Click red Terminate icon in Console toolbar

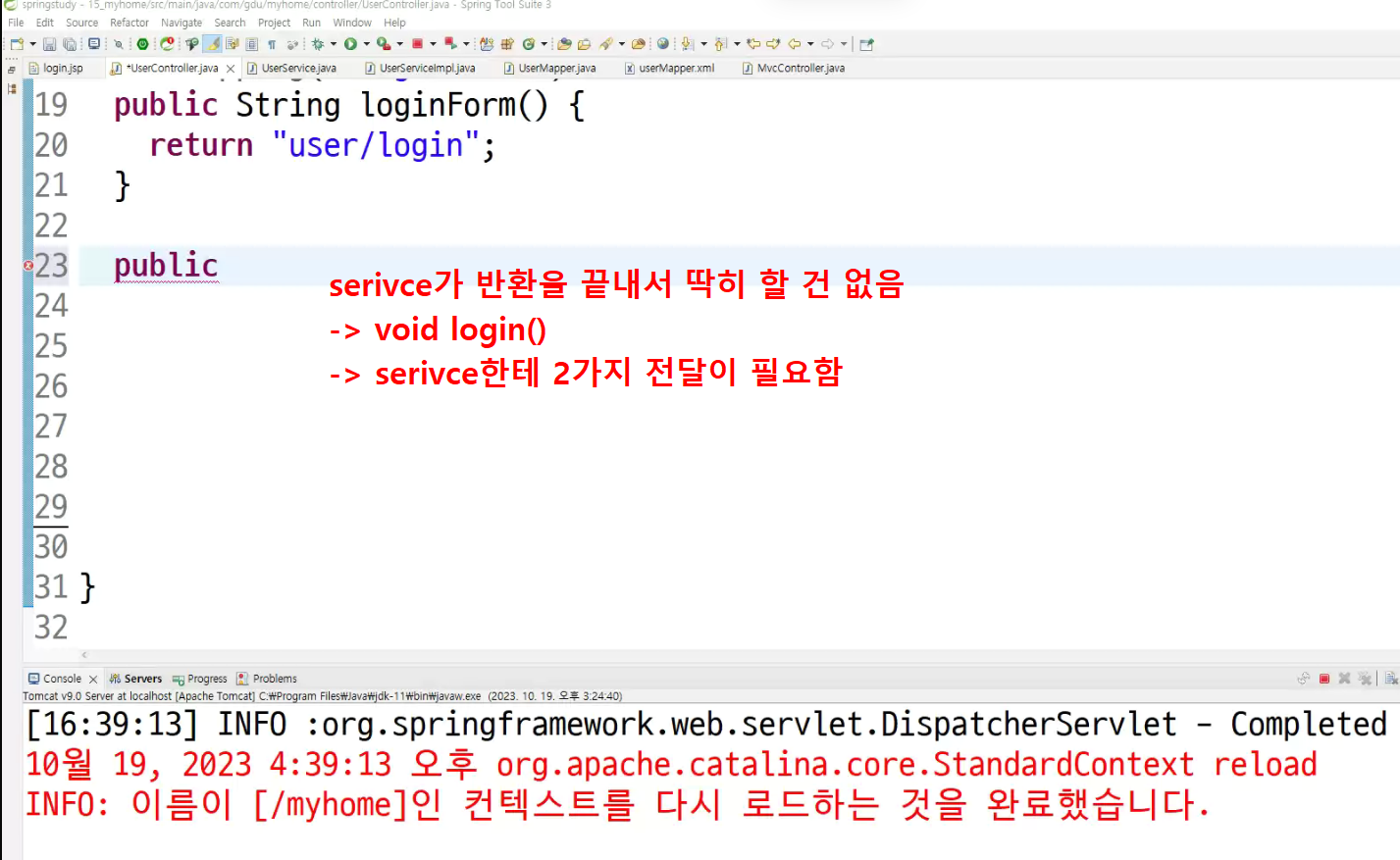click(x=1324, y=679)
